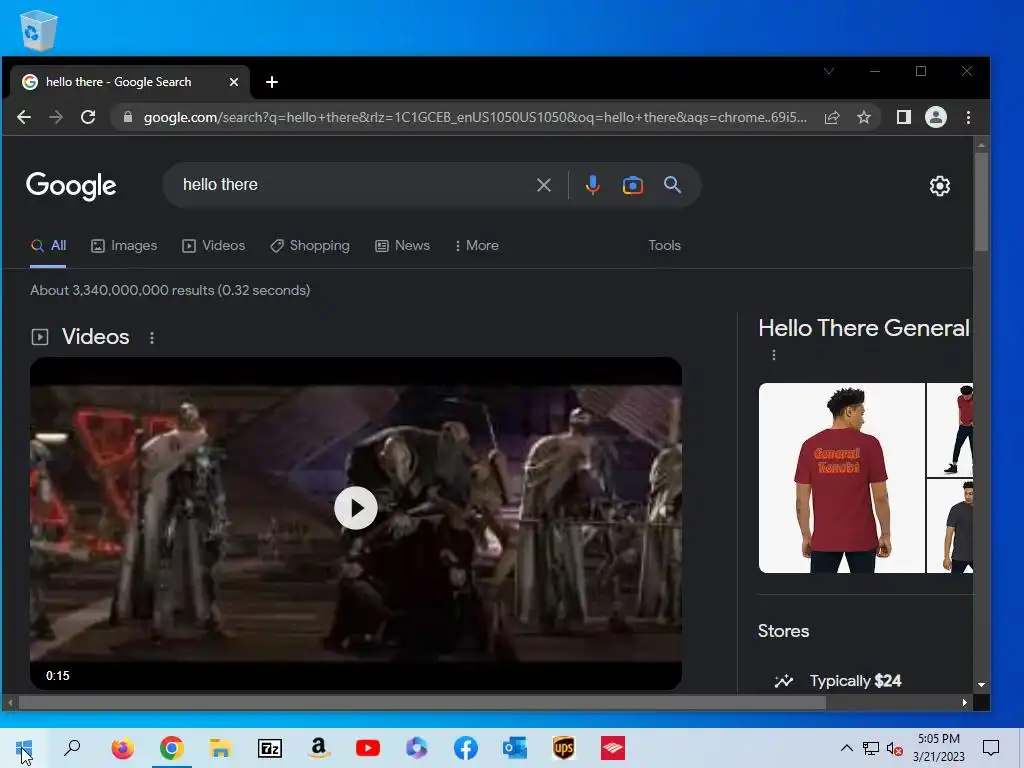Expand the More search categories menu
The image size is (1024, 768).
coord(477,246)
